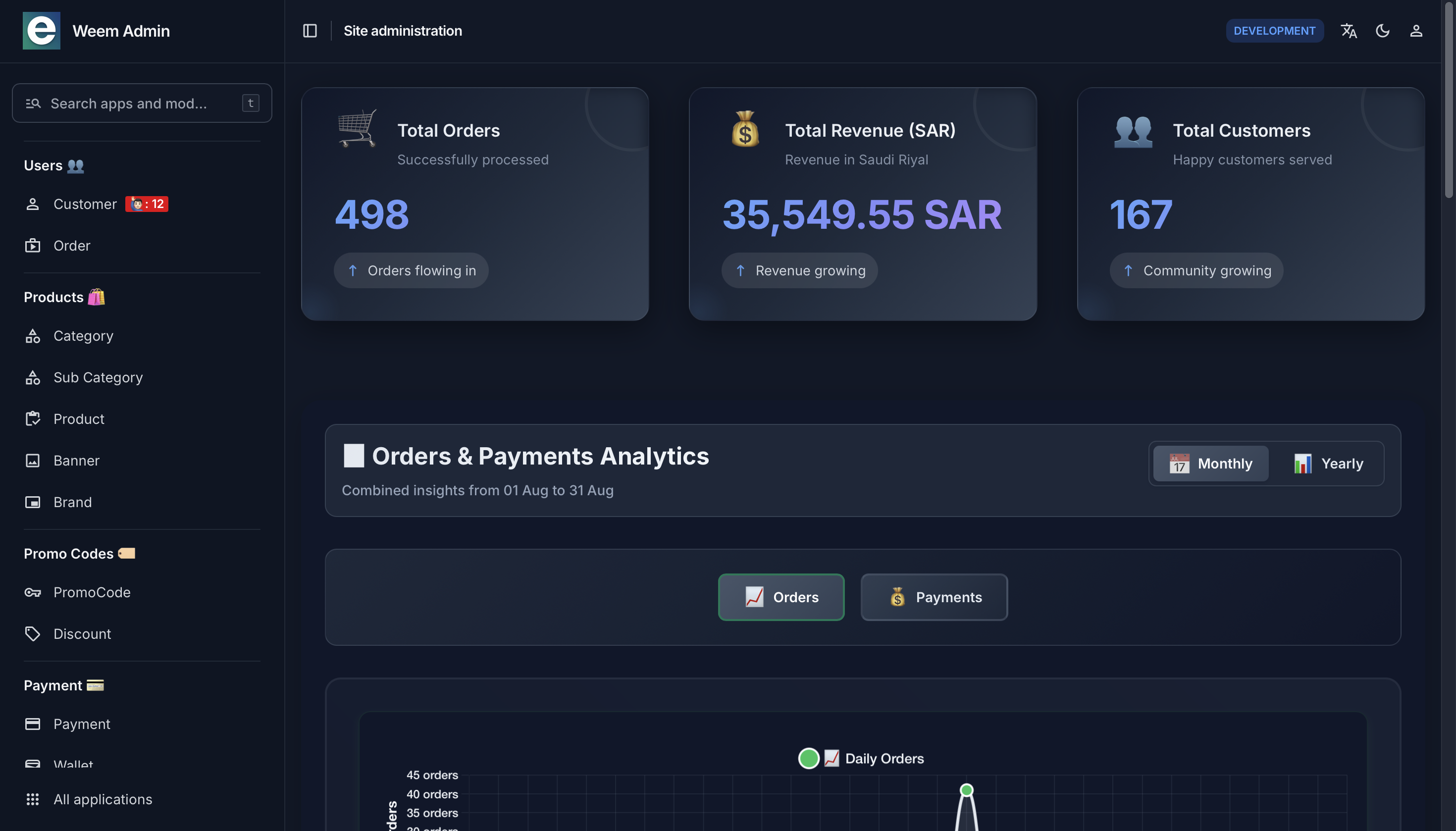Select the Discount tag icon

point(33,633)
